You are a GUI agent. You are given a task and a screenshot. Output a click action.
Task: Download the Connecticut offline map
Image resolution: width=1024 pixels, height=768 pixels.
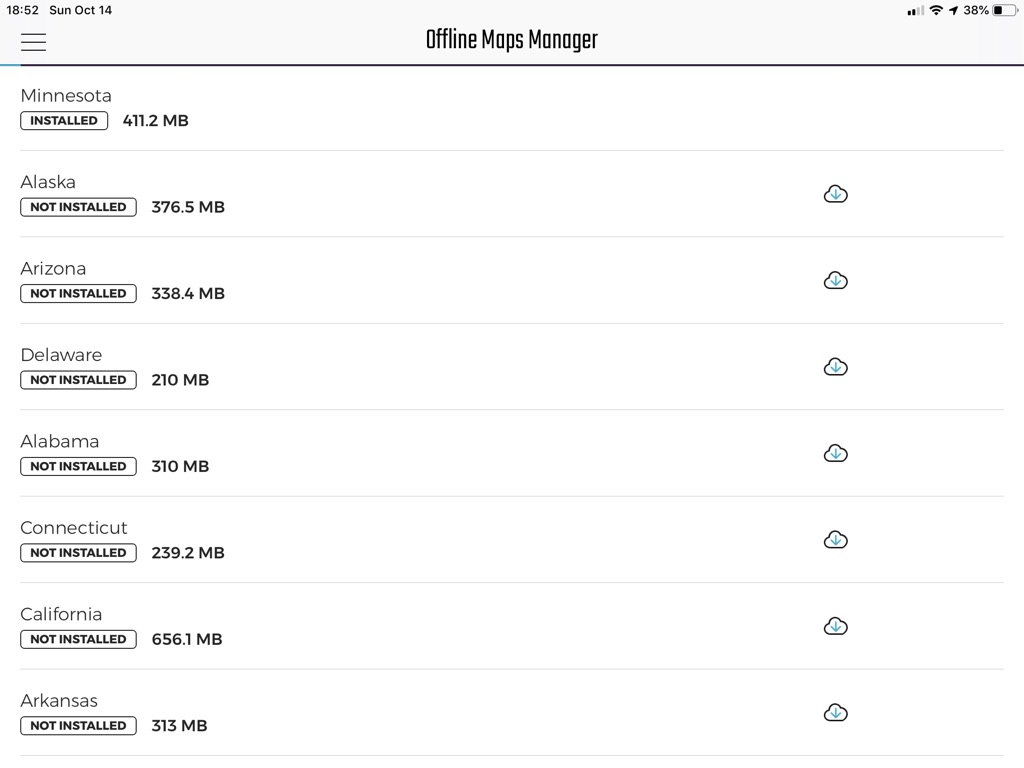click(x=835, y=540)
